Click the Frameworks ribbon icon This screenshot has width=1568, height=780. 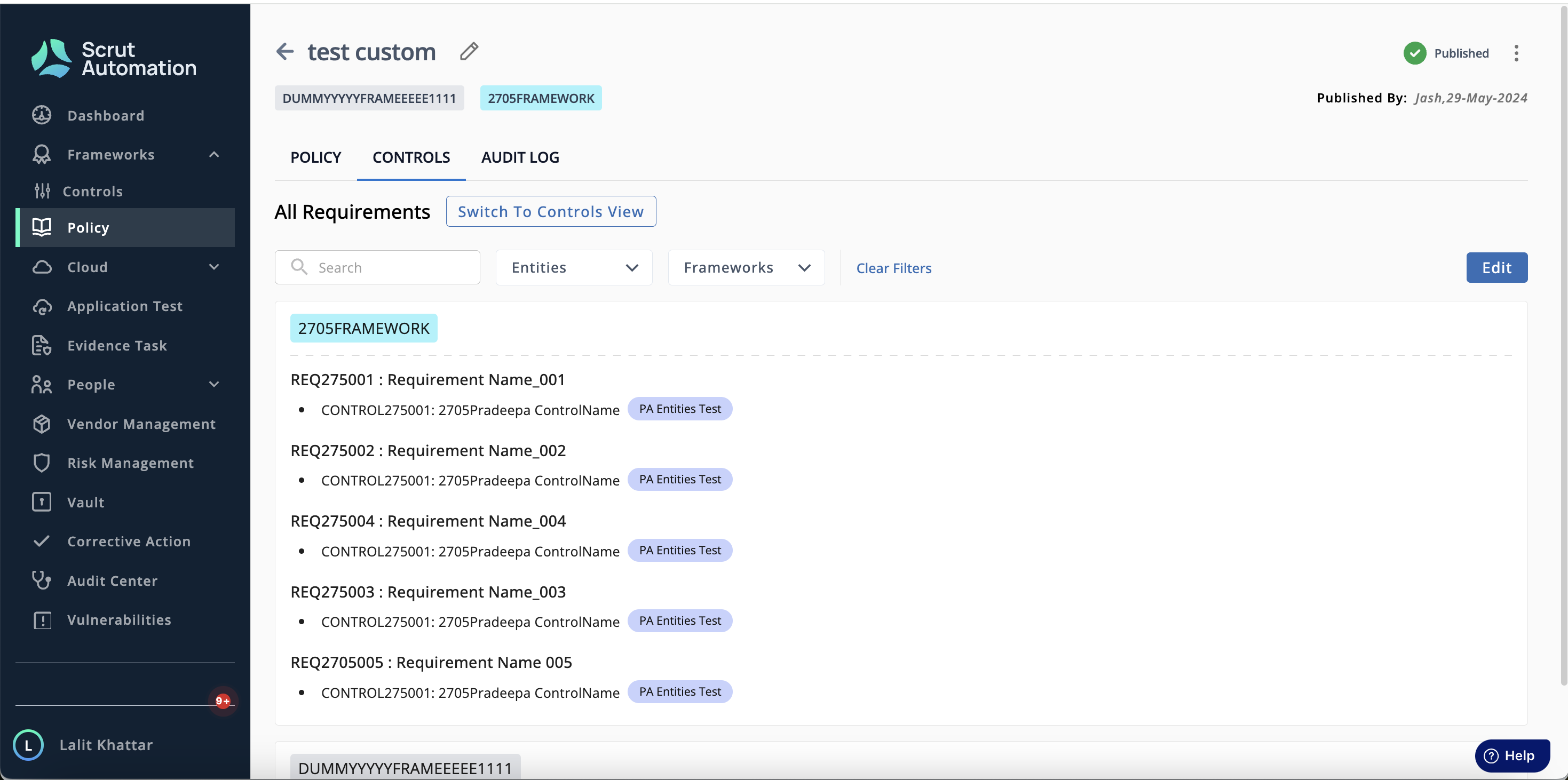coord(42,155)
